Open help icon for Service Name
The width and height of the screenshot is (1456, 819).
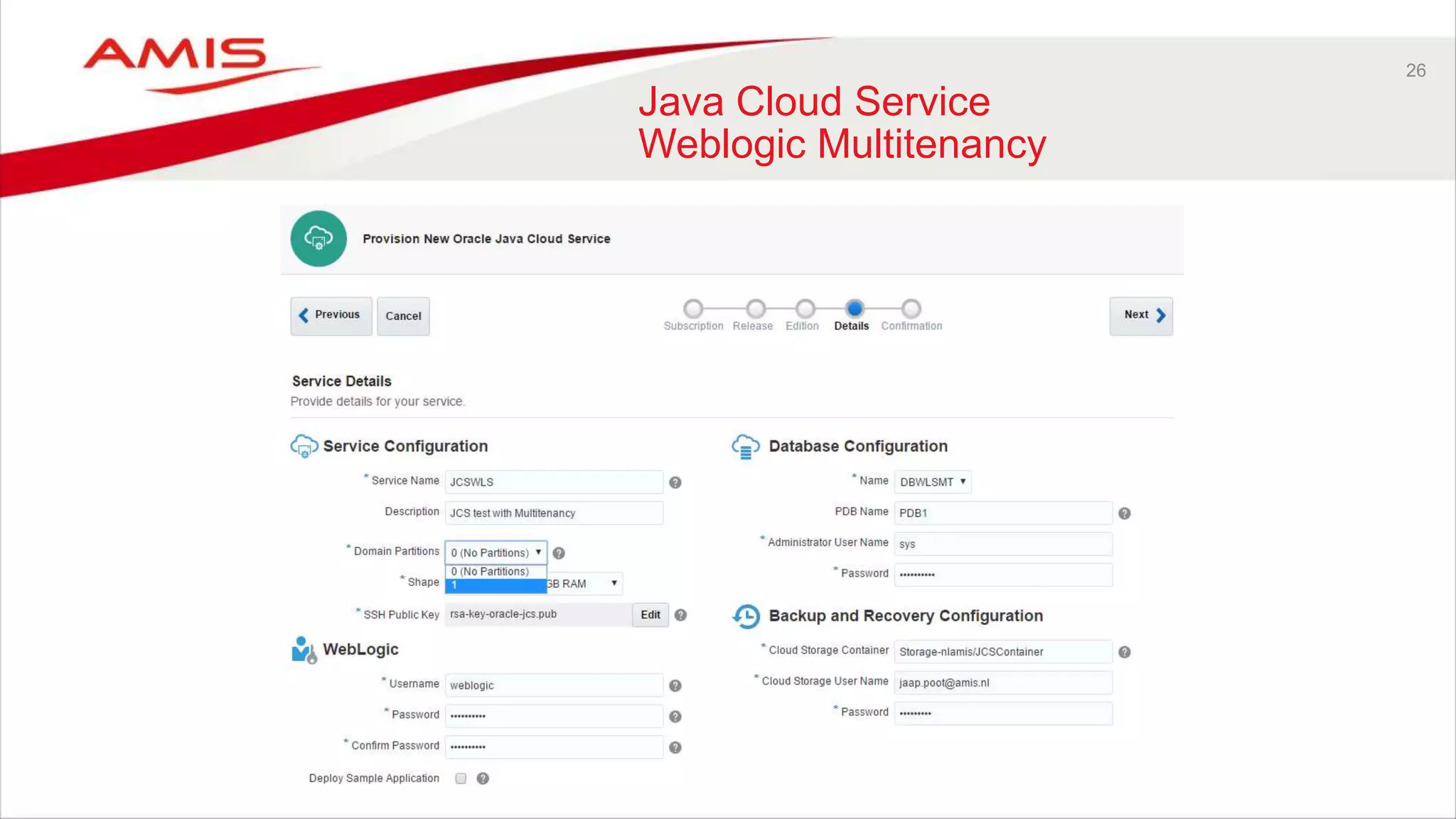(675, 483)
